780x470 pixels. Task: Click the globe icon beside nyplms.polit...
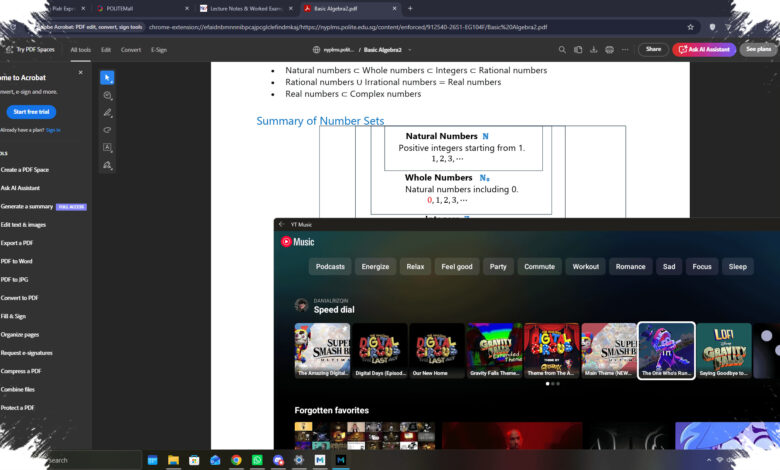click(x=316, y=50)
